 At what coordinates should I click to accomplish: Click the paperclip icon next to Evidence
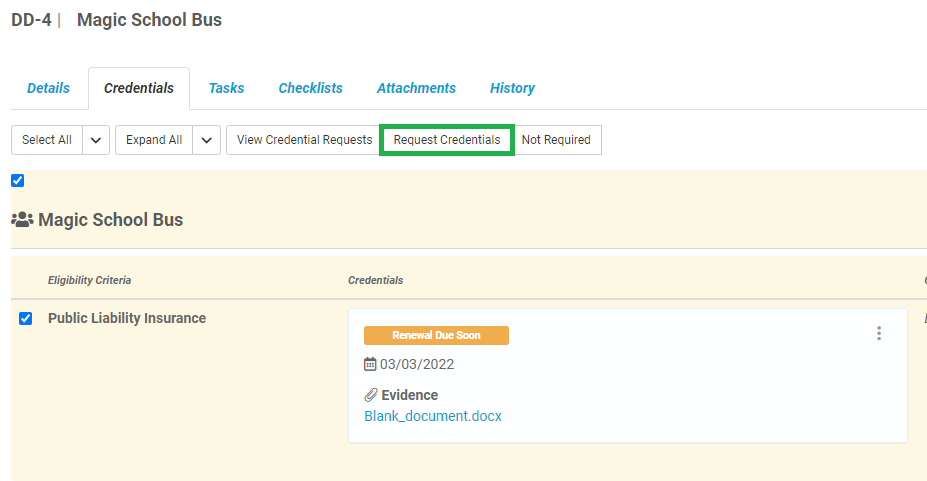pos(371,395)
